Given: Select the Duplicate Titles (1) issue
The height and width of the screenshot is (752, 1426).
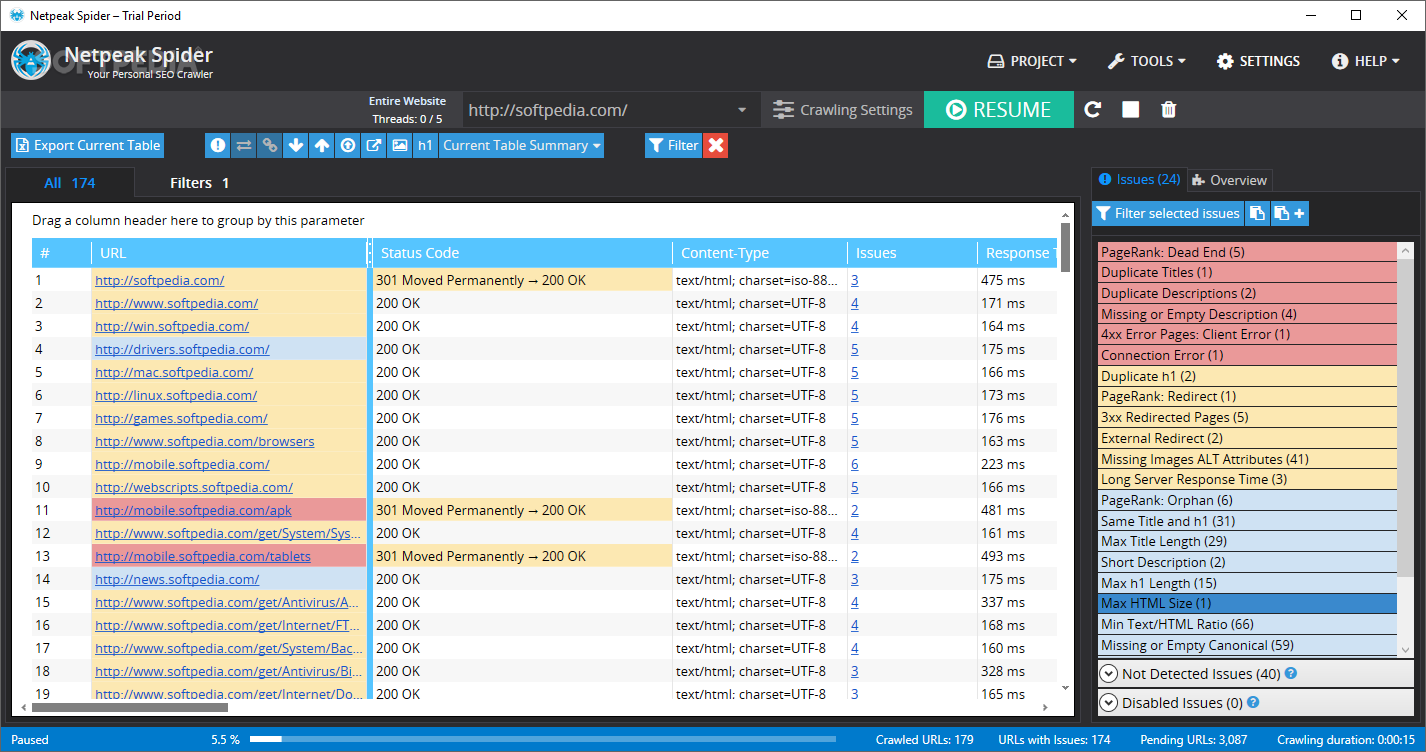Looking at the screenshot, I should (1246, 273).
